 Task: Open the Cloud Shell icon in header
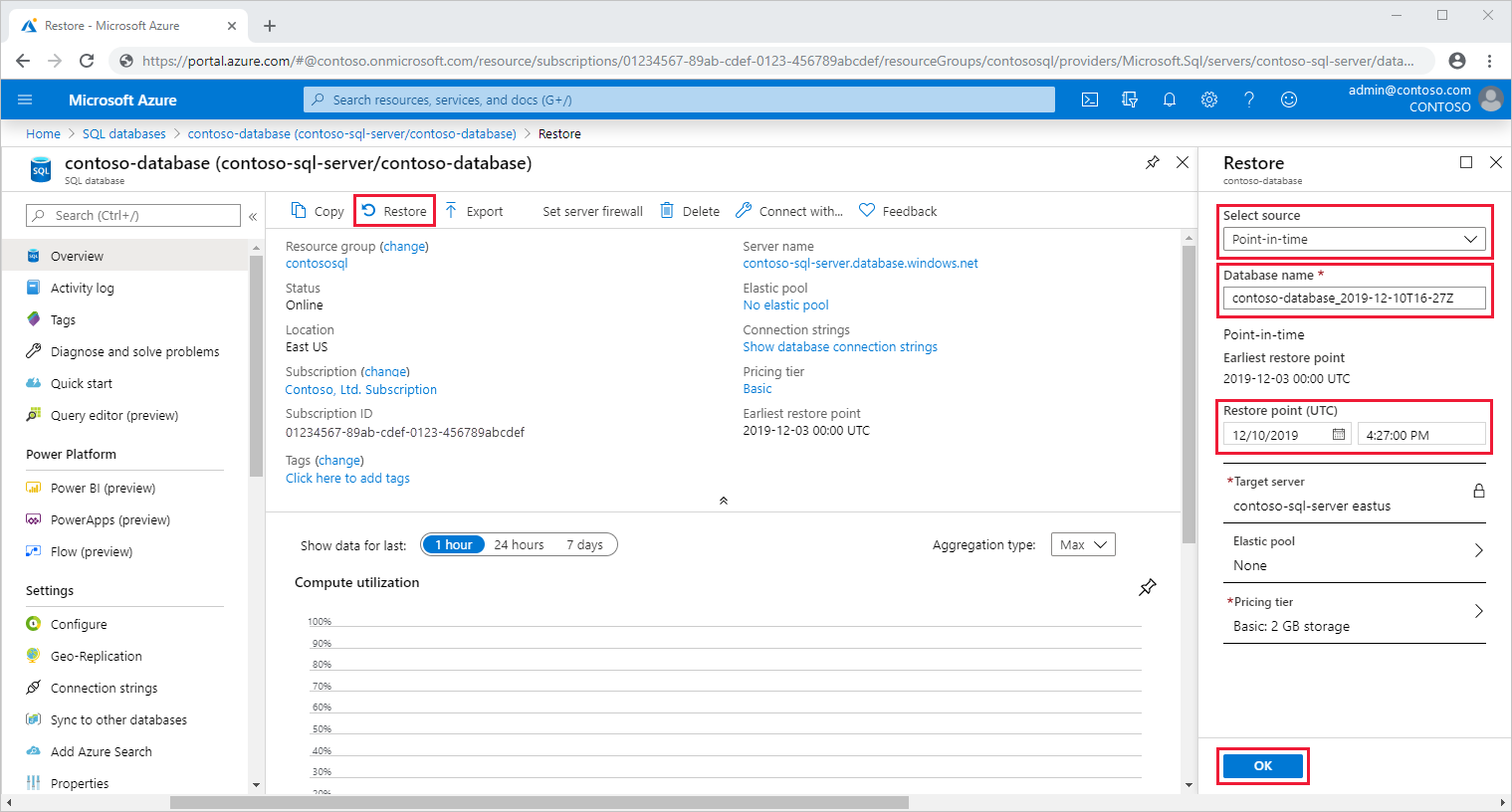click(x=1090, y=100)
